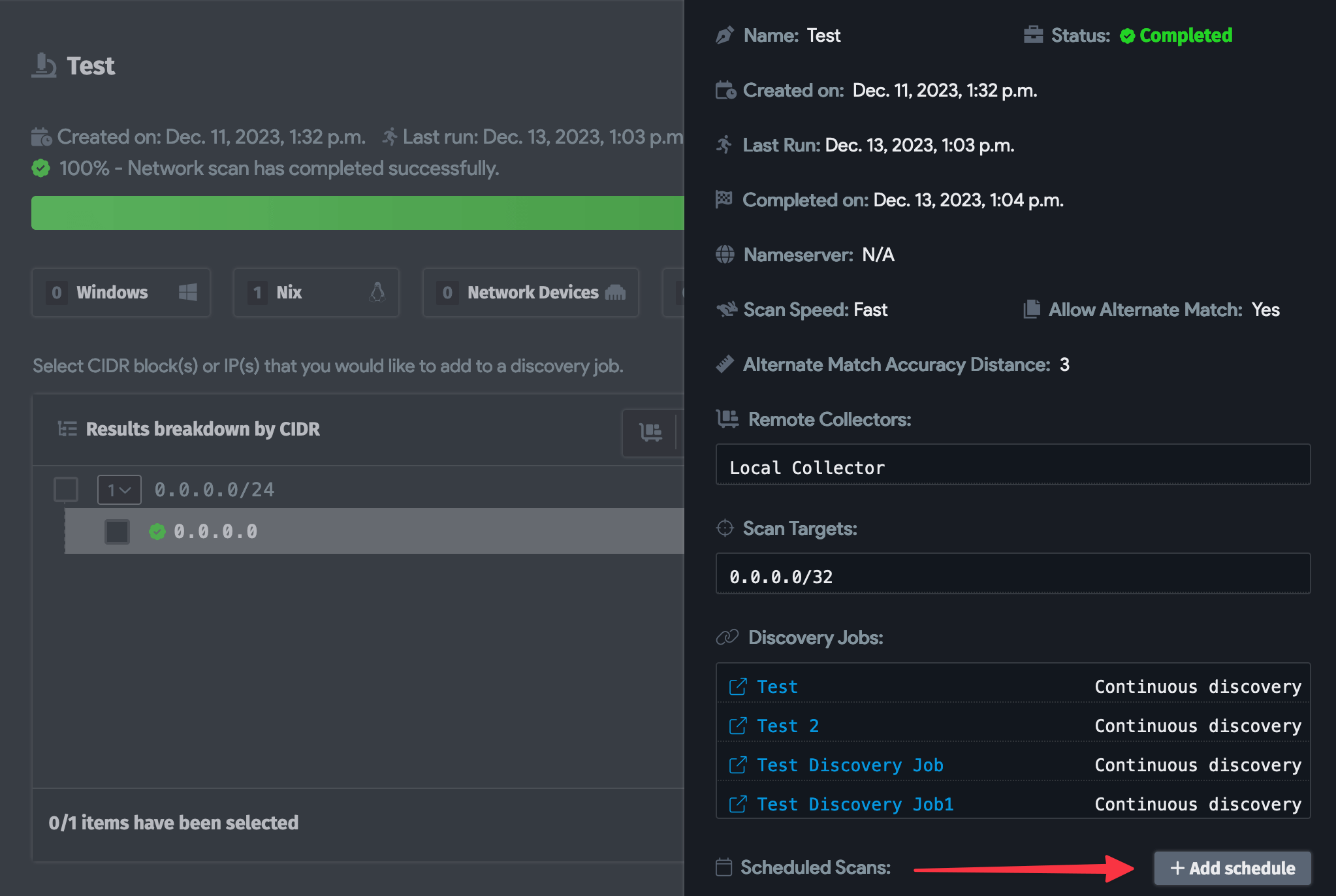Click the green Completed status check icon
Viewport: 1336px width, 896px height.
click(x=1127, y=36)
